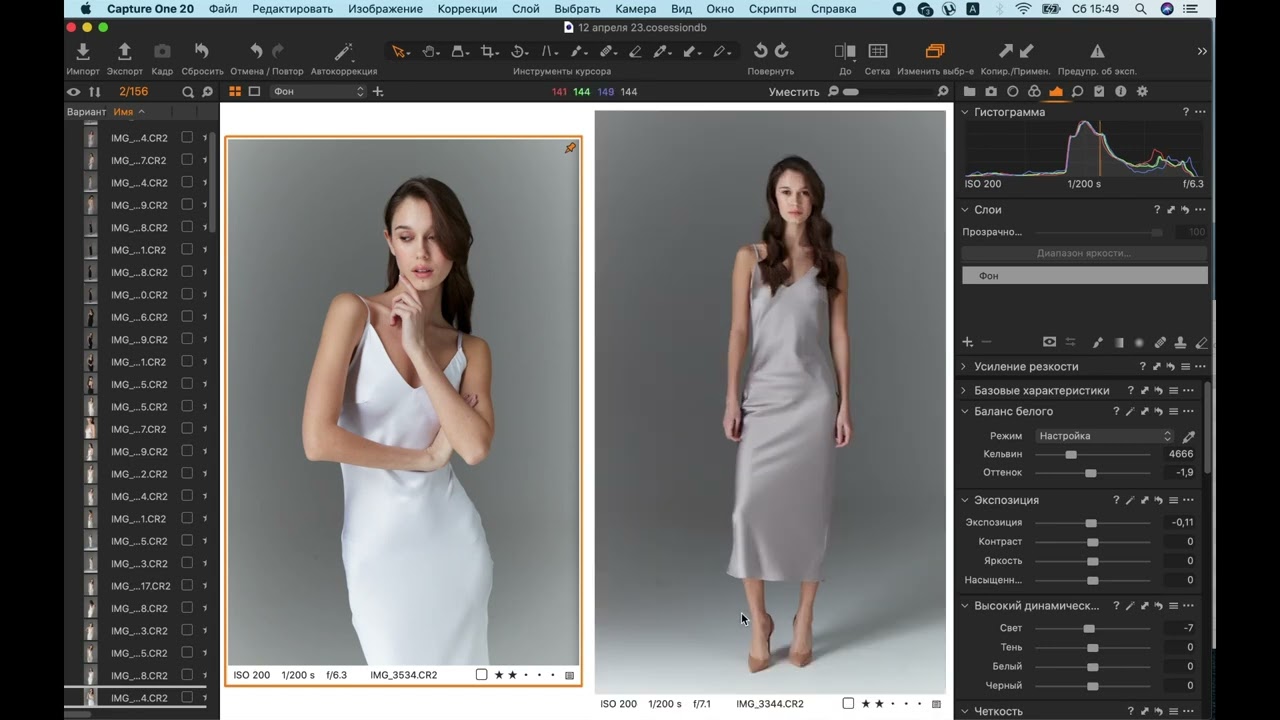Open the gear Batch tool tab
The width and height of the screenshot is (1280, 720).
click(1142, 92)
